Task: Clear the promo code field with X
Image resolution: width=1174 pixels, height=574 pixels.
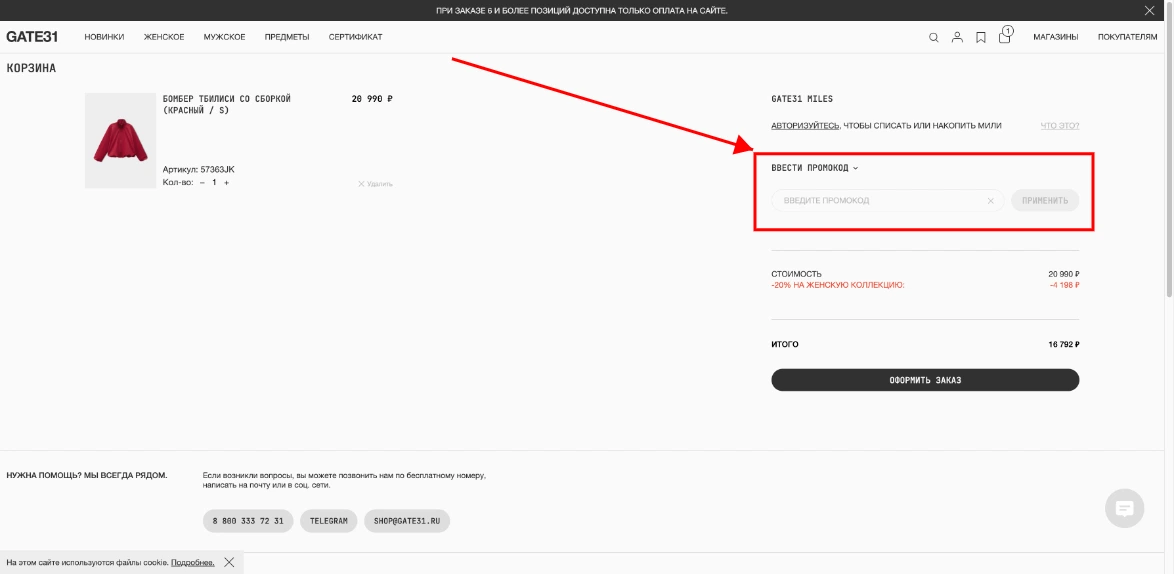Action: pyautogui.click(x=991, y=201)
